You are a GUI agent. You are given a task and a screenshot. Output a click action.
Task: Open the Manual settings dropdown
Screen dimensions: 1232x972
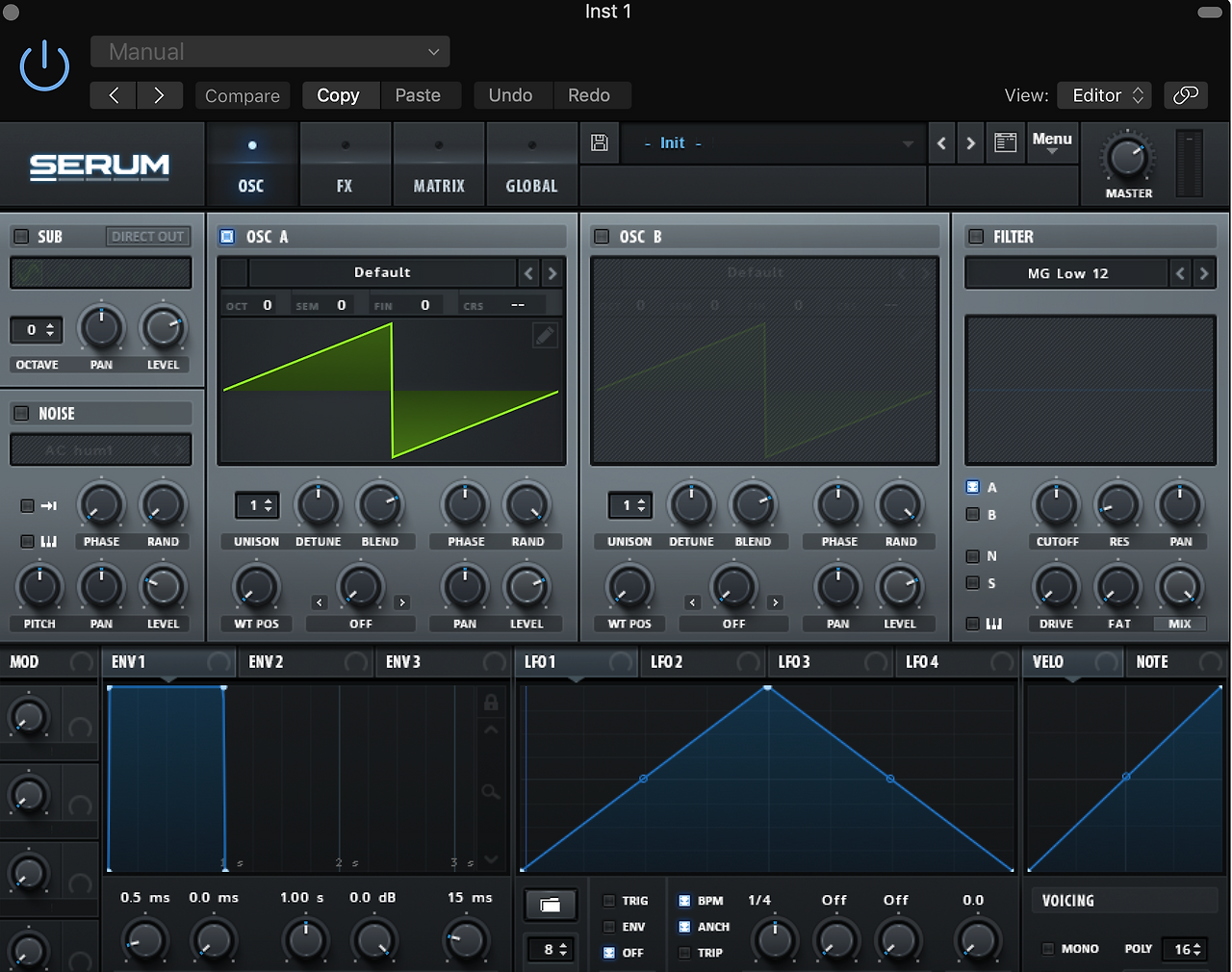(x=269, y=52)
